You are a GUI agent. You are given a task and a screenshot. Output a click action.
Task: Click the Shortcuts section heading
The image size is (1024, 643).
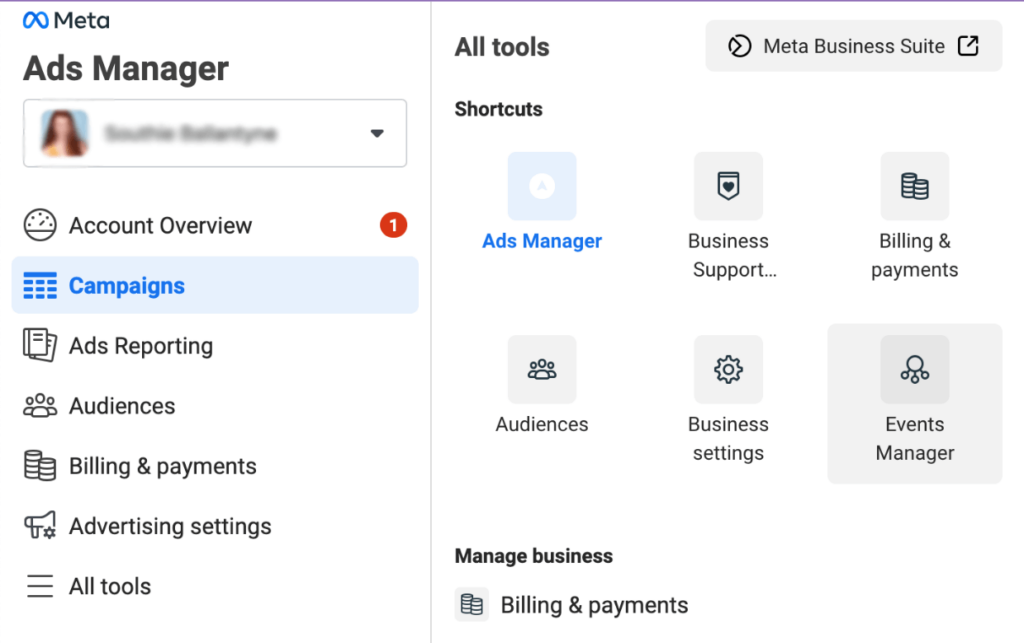498,109
